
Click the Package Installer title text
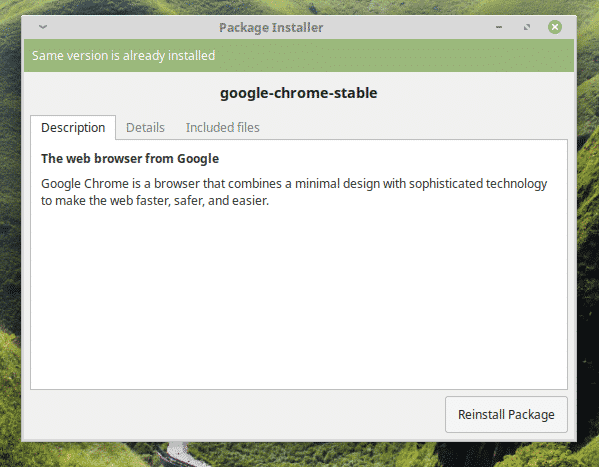point(271,28)
